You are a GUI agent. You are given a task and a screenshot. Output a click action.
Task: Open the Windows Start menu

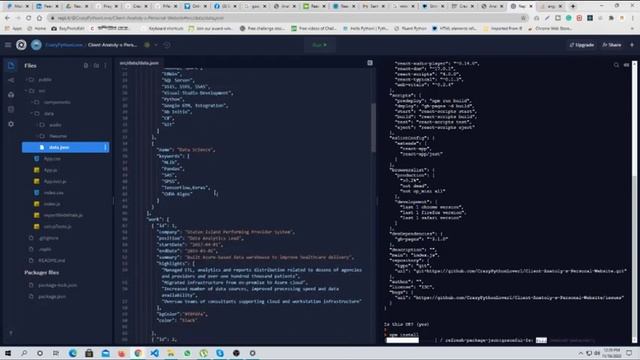(8, 353)
